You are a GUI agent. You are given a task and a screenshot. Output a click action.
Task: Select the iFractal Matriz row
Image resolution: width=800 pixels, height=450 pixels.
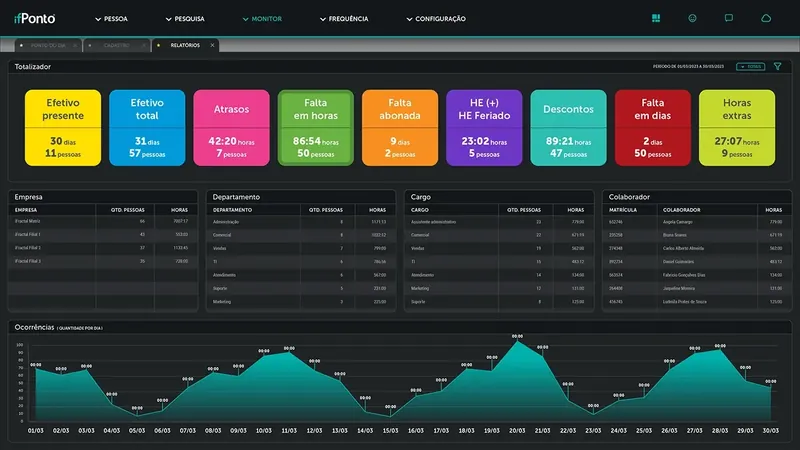click(x=103, y=221)
